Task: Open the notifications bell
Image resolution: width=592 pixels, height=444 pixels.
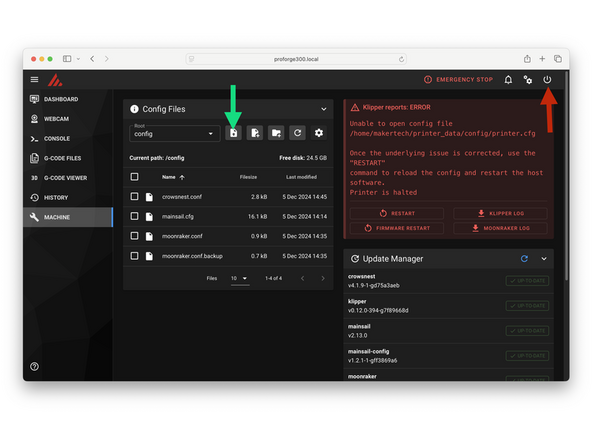Action: 508,80
